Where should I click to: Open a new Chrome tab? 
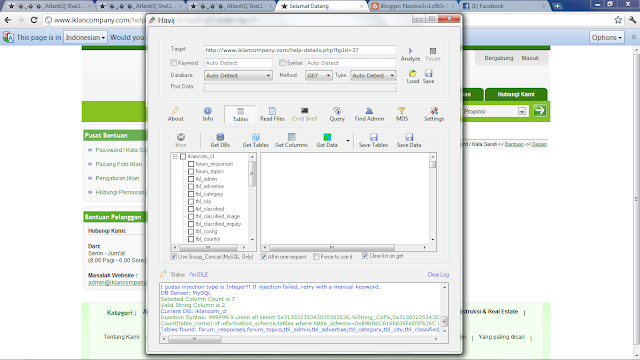(557, 6)
